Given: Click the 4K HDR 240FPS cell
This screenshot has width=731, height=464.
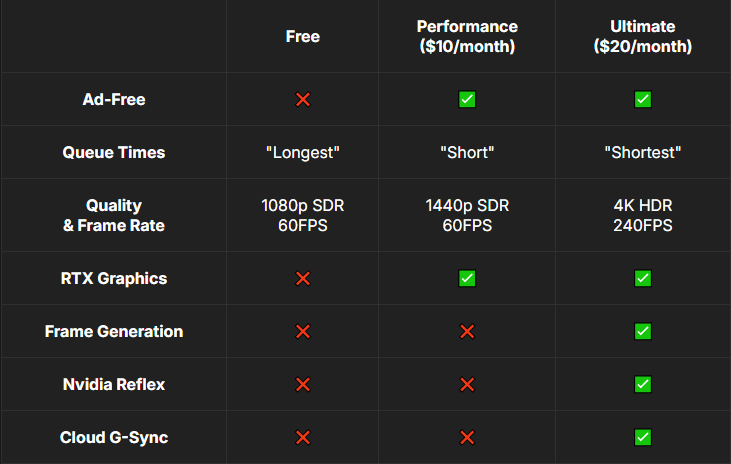Looking at the screenshot, I should point(643,215).
